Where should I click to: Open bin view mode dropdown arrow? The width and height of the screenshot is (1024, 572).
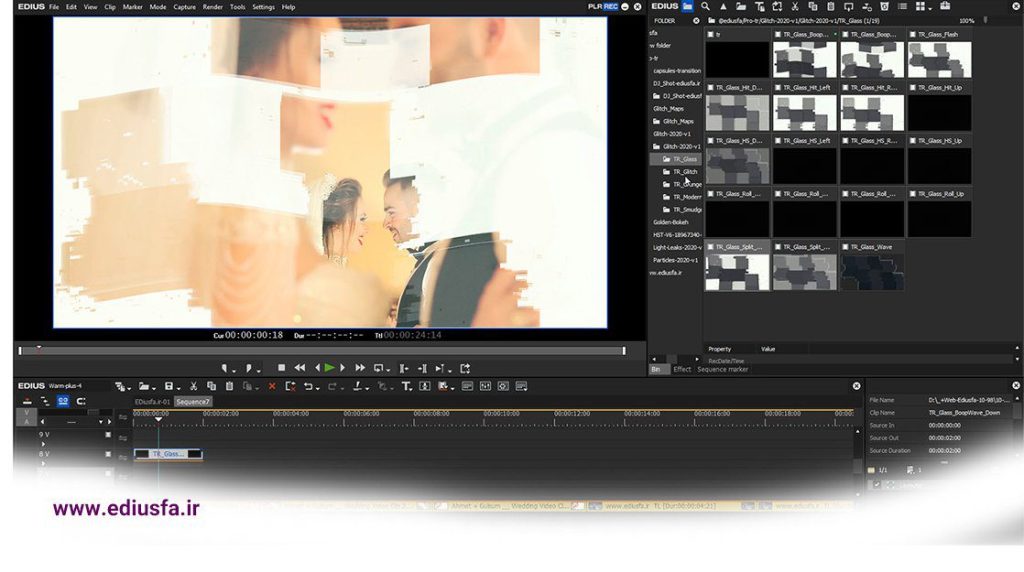pos(930,8)
